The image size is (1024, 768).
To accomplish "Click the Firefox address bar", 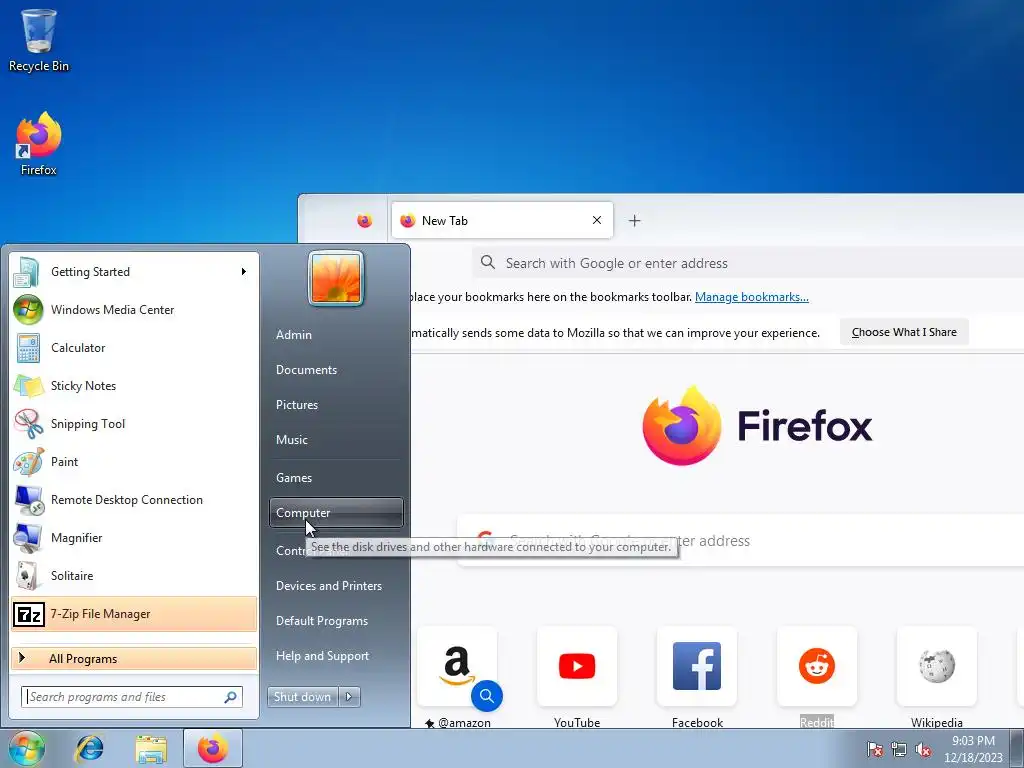I will pos(748,263).
